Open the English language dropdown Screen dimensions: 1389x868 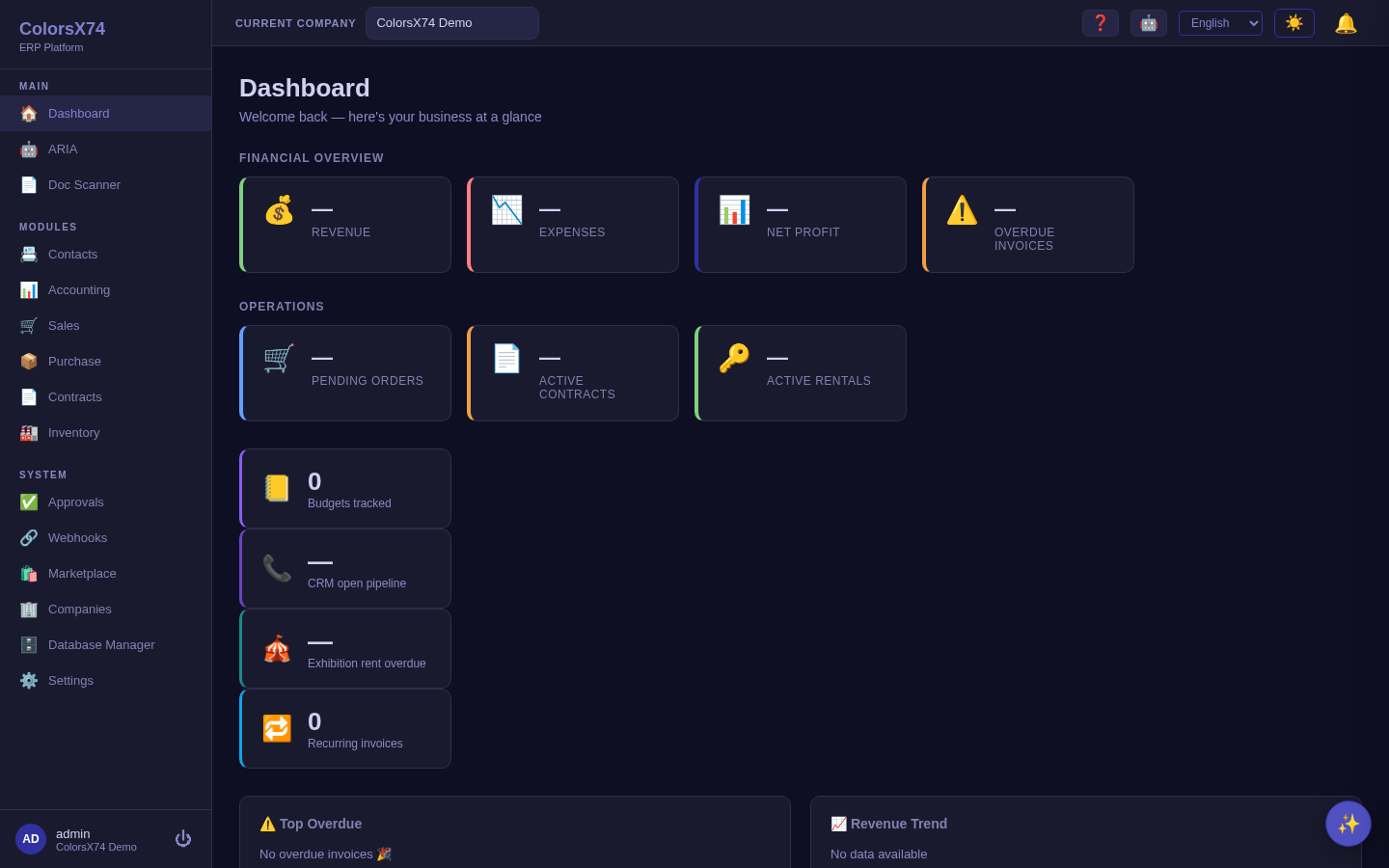[1220, 23]
